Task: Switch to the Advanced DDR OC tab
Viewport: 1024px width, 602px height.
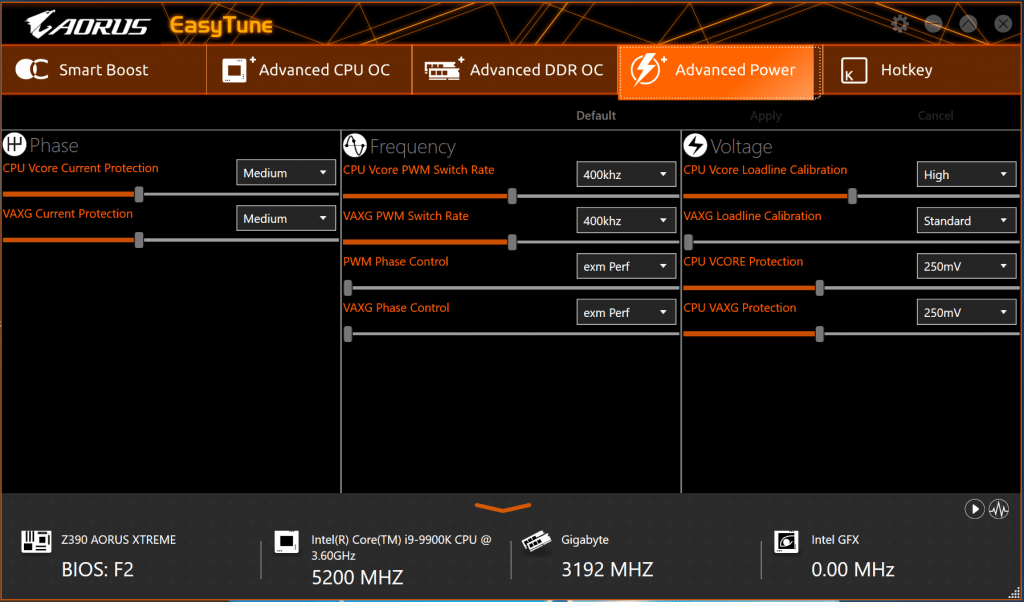Action: (515, 70)
